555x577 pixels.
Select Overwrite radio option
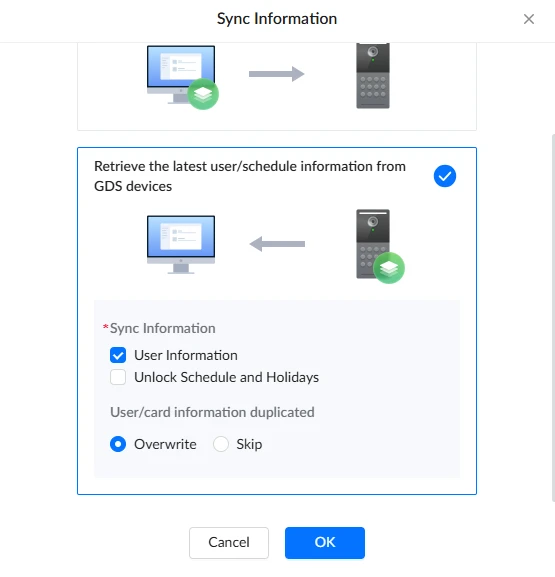(118, 444)
